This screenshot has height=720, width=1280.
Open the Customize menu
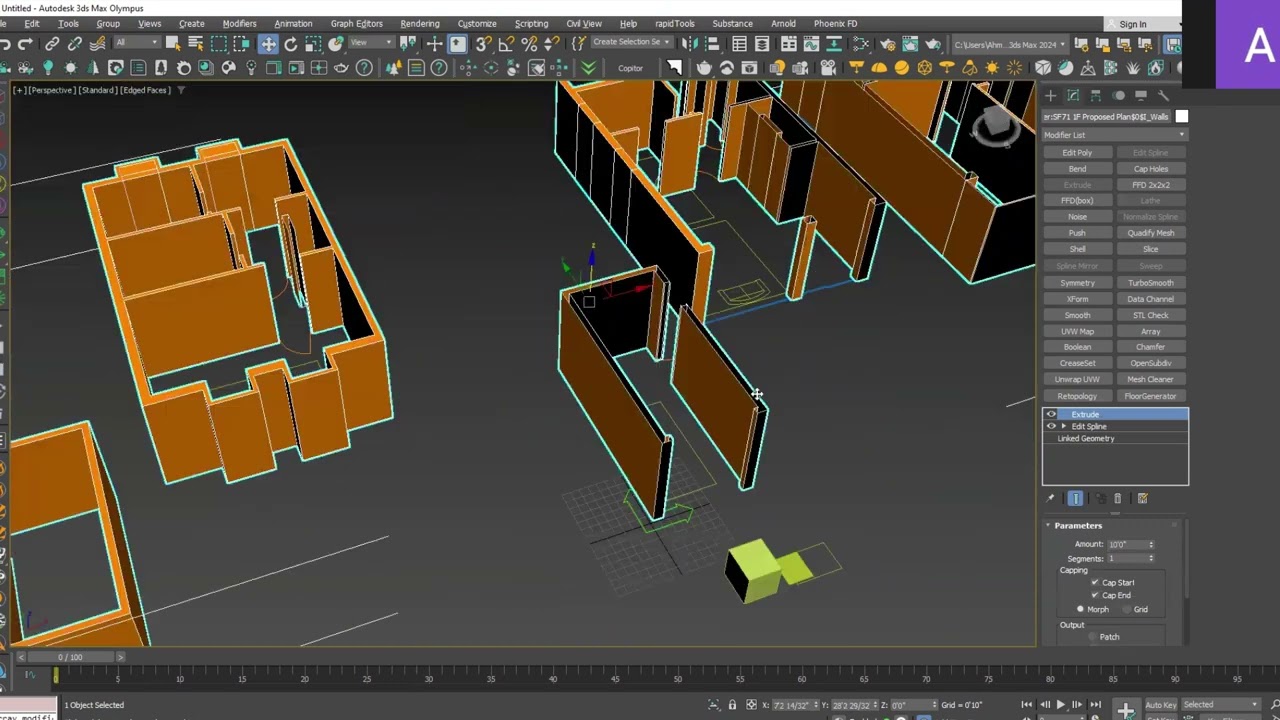click(x=477, y=23)
